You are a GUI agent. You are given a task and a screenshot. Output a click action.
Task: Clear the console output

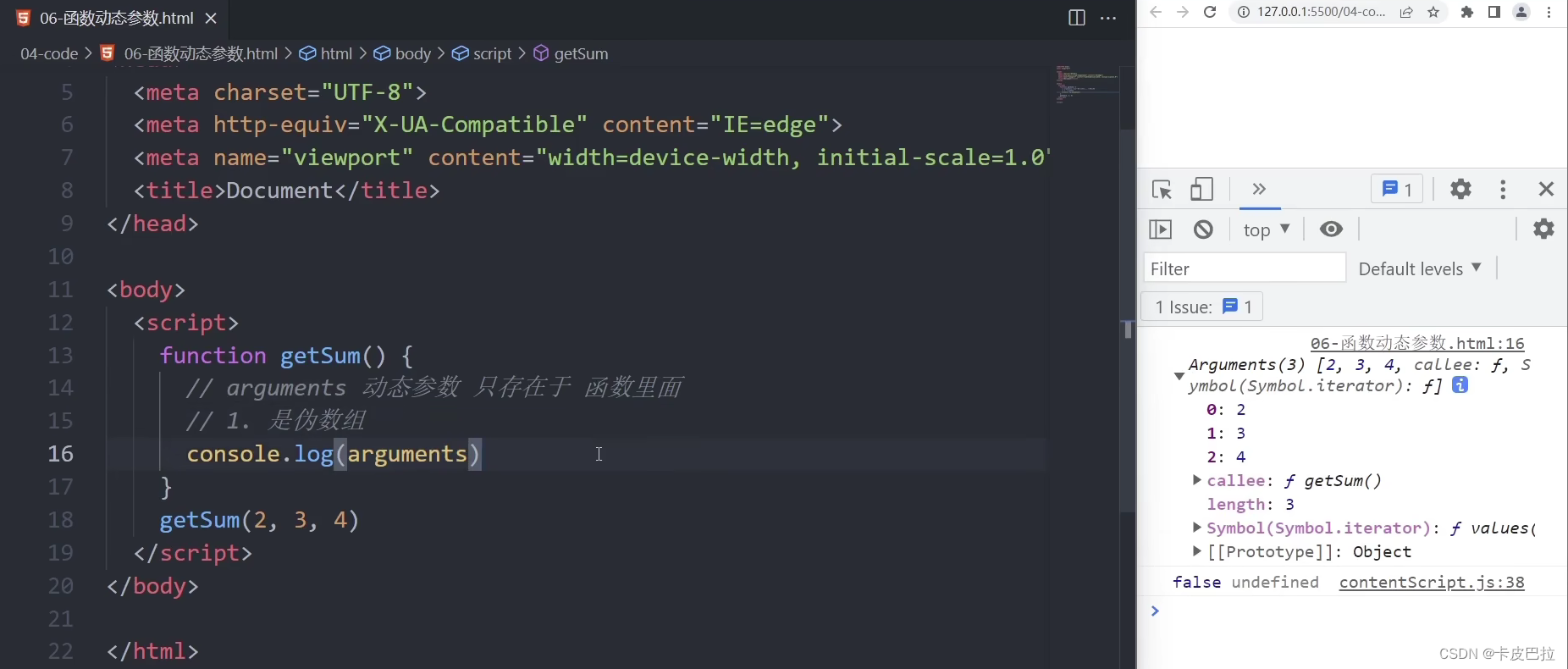(x=1203, y=229)
